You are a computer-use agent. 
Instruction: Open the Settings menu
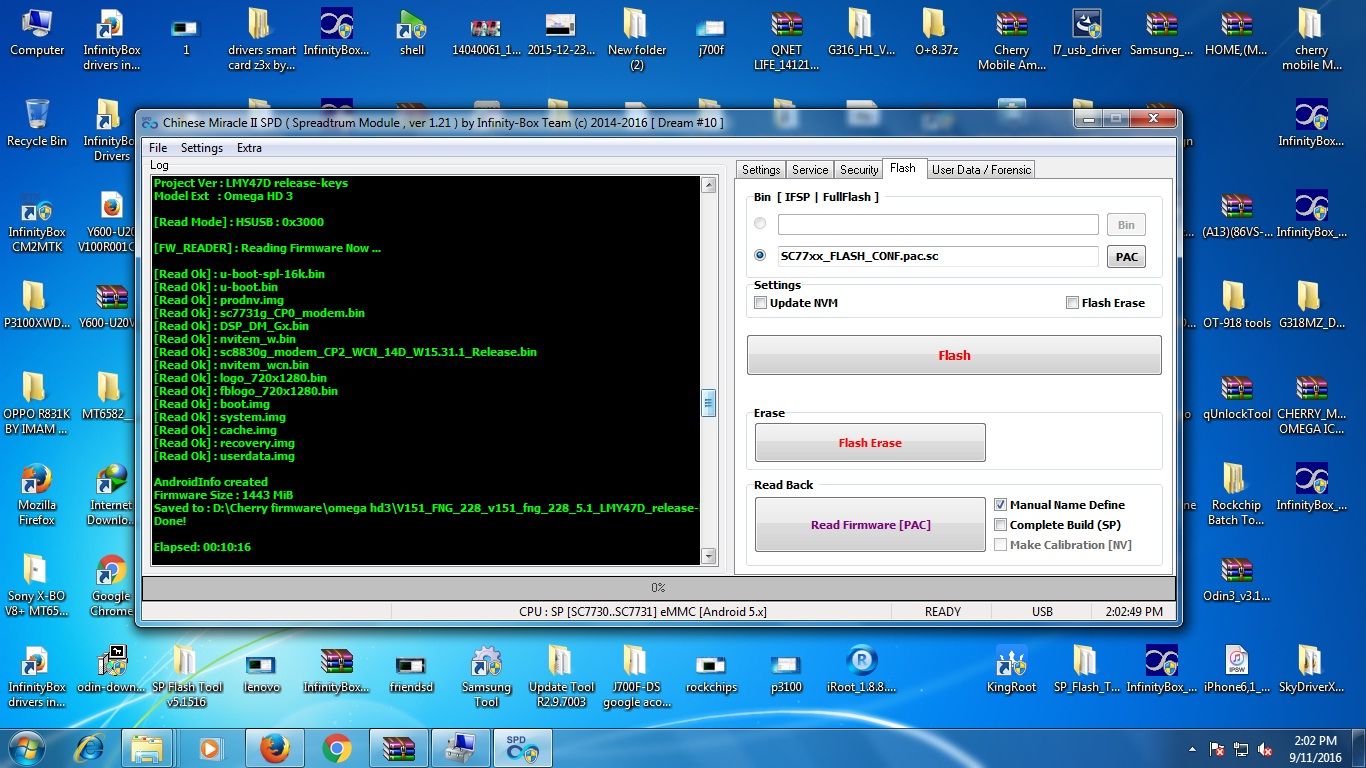pyautogui.click(x=201, y=148)
